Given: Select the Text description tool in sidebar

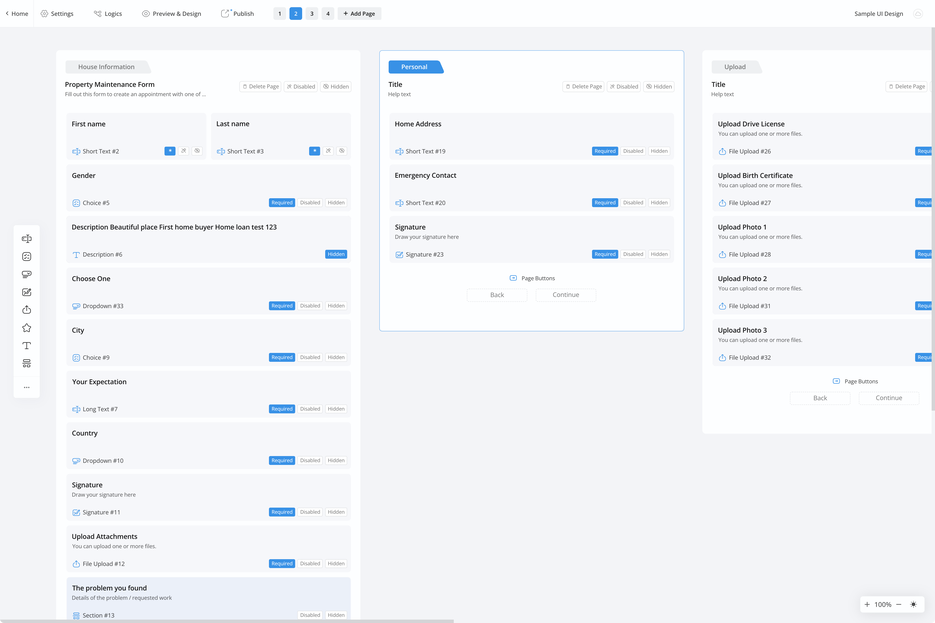Looking at the screenshot, I should tap(27, 346).
